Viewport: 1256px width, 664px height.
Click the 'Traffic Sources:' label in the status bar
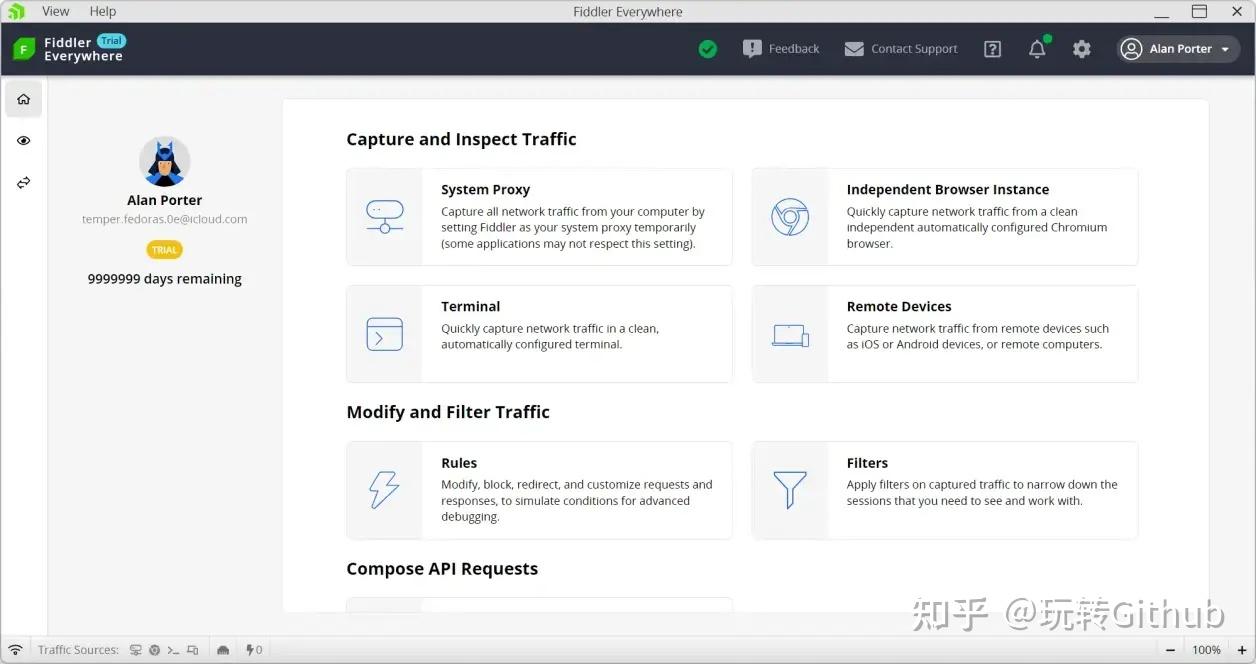[x=78, y=650]
